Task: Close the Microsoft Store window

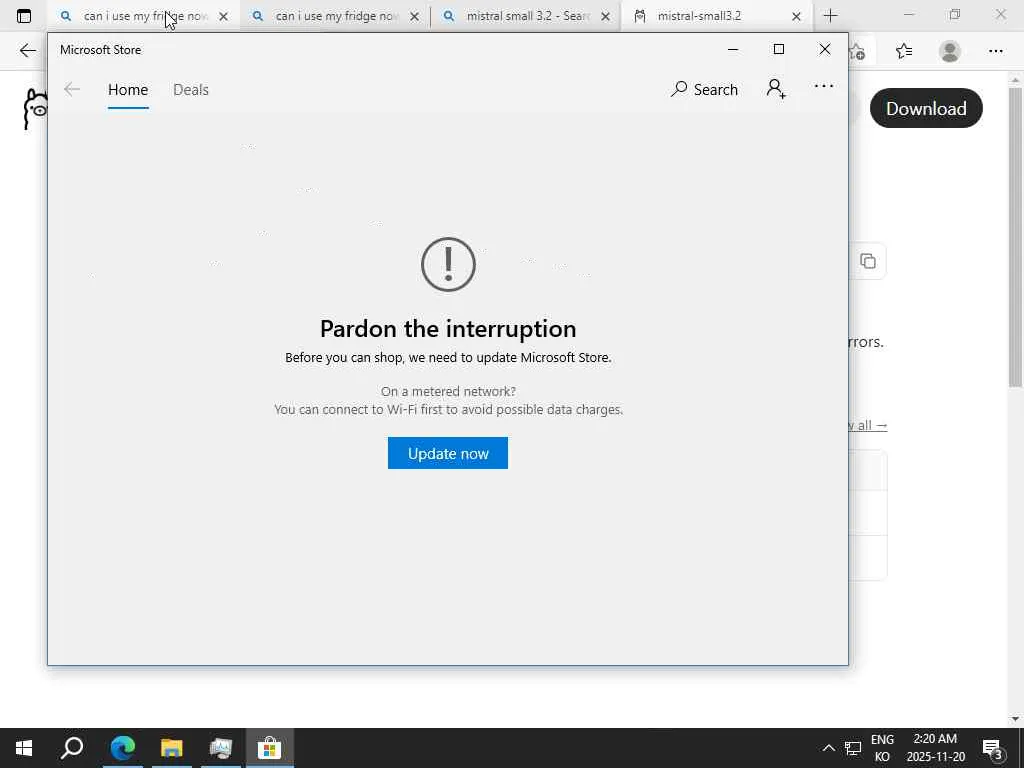Action: point(825,50)
